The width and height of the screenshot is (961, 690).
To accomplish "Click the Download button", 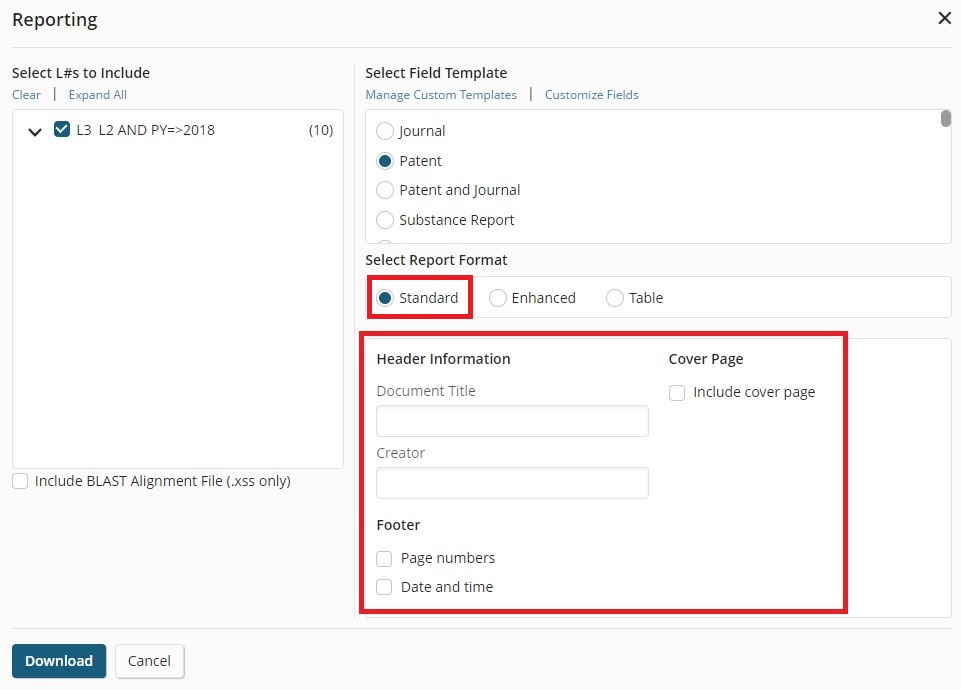I will point(59,661).
